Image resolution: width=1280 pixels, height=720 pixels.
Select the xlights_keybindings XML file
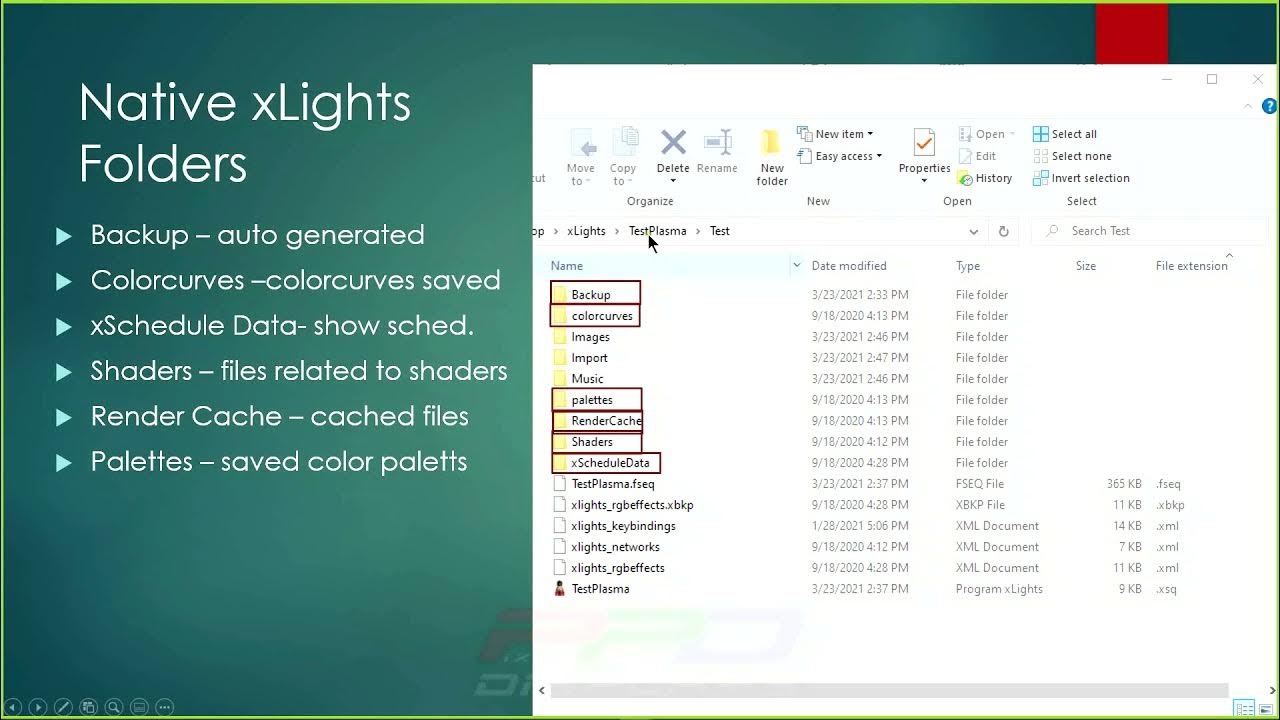[623, 526]
